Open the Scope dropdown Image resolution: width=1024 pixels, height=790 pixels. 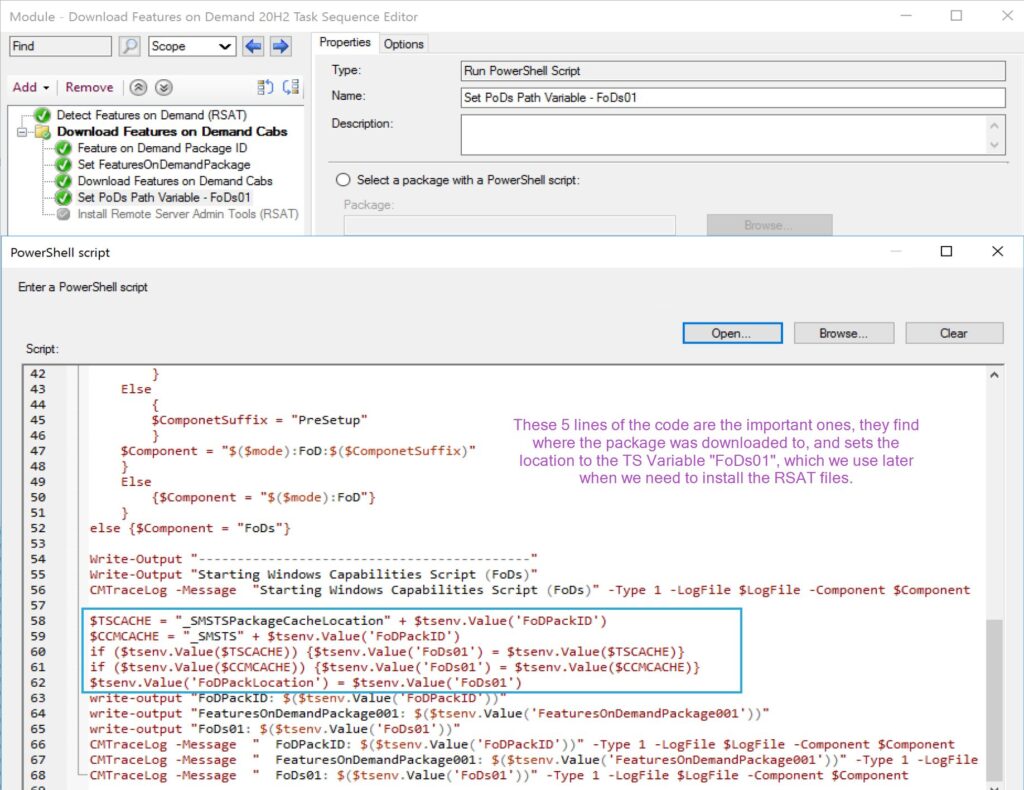click(x=192, y=46)
